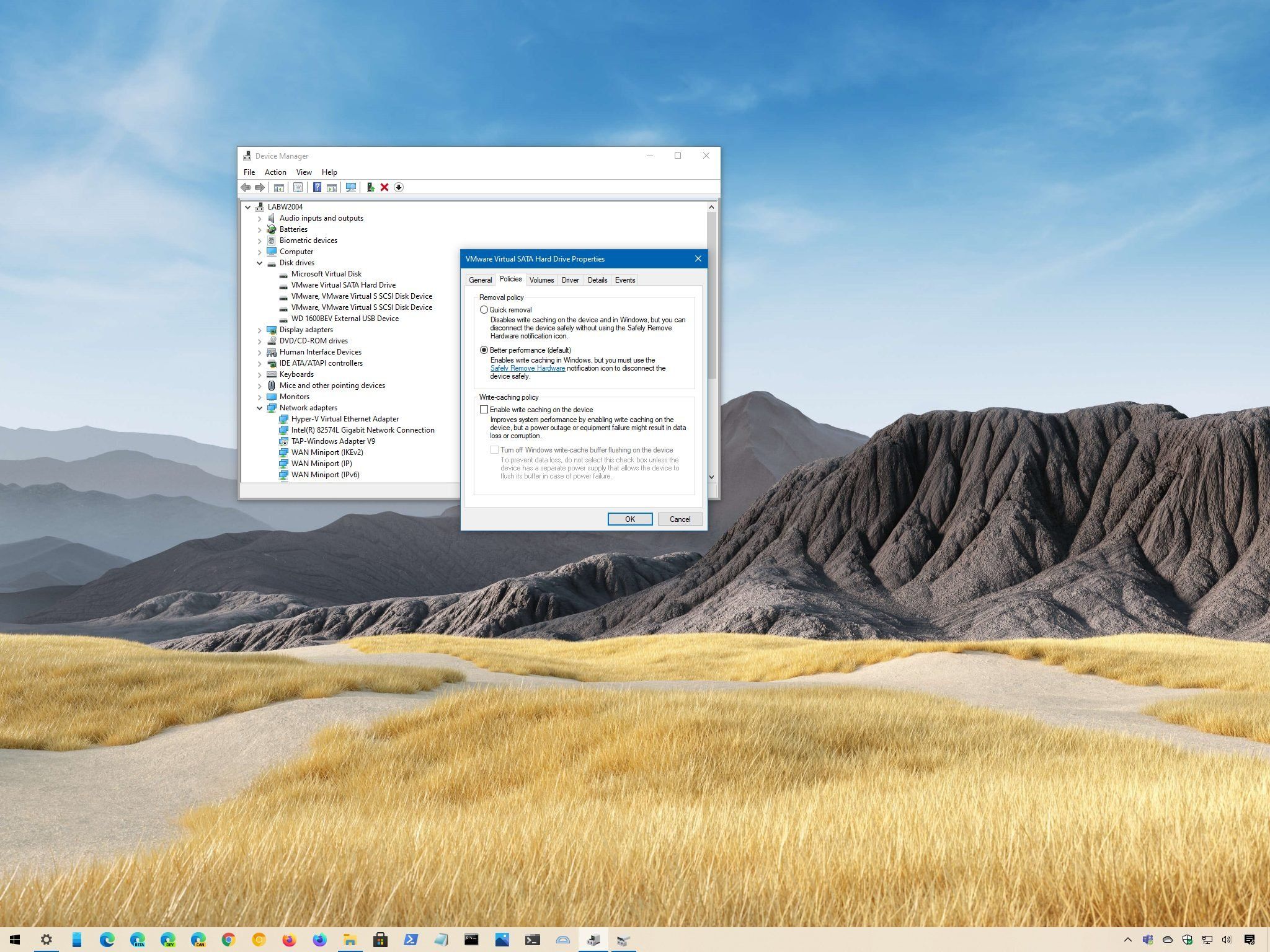Select the Quick removal radio button
This screenshot has width=1270, height=952.
pyautogui.click(x=484, y=310)
